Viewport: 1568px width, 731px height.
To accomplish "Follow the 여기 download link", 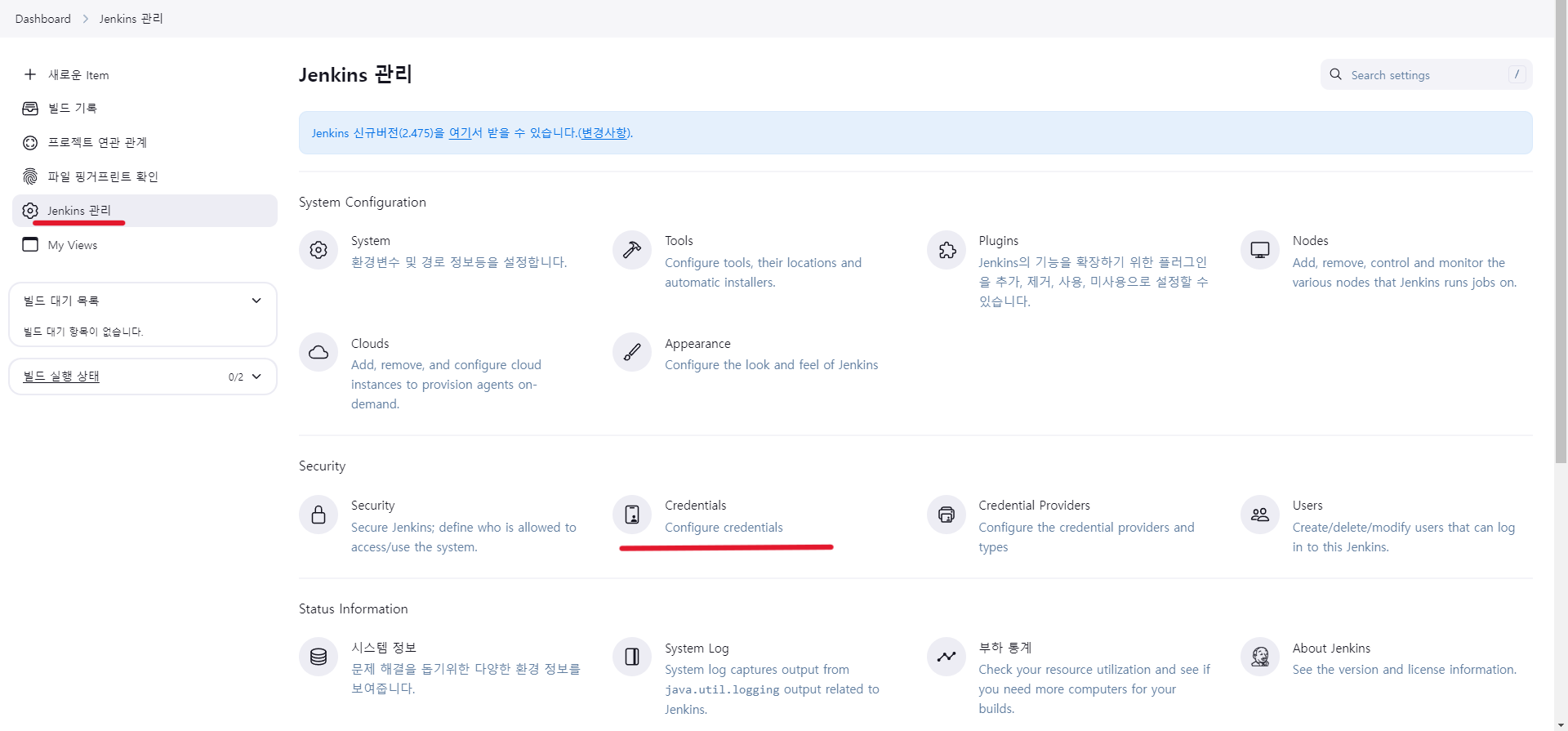I will point(460,132).
